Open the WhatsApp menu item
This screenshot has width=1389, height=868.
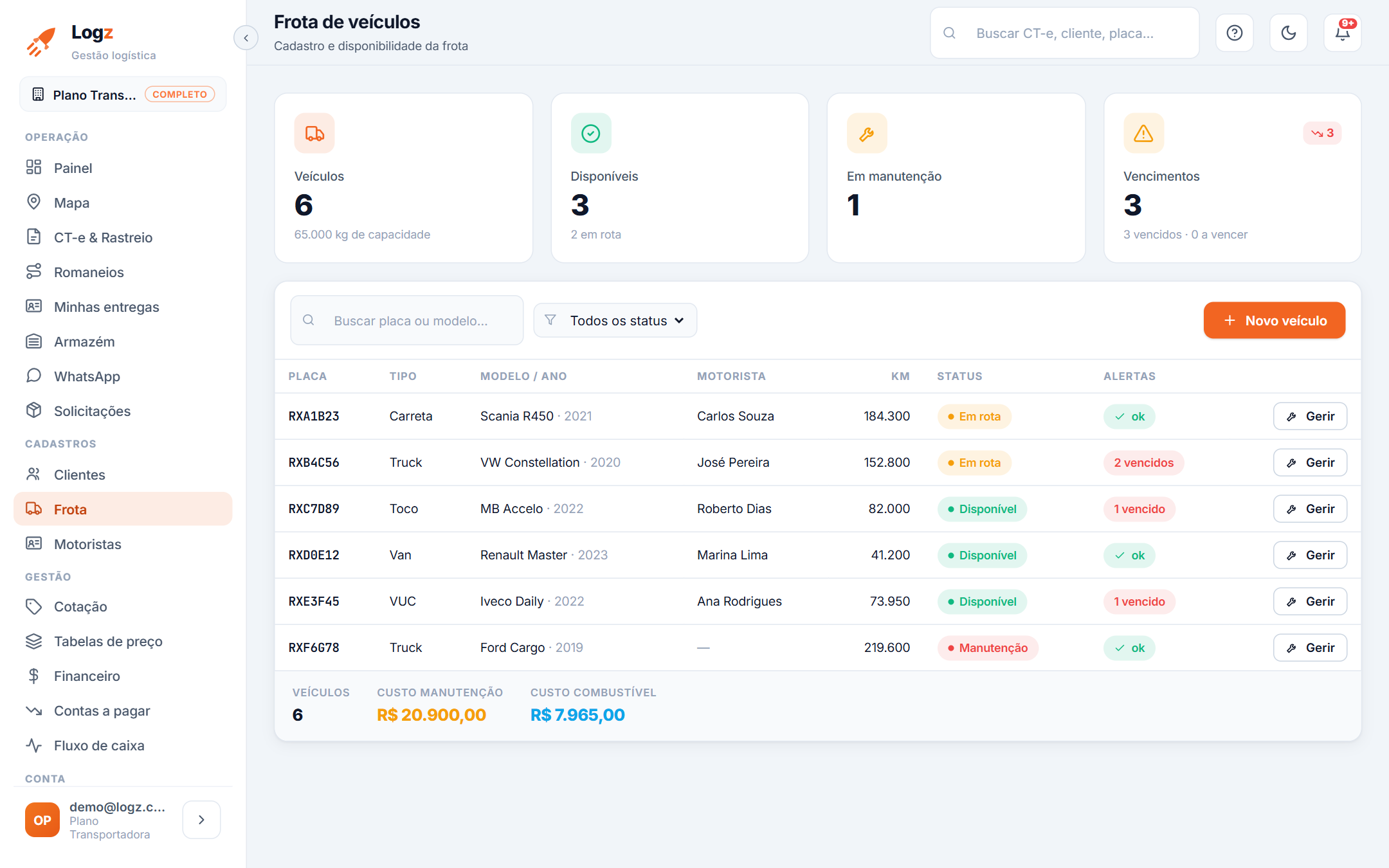coord(123,376)
